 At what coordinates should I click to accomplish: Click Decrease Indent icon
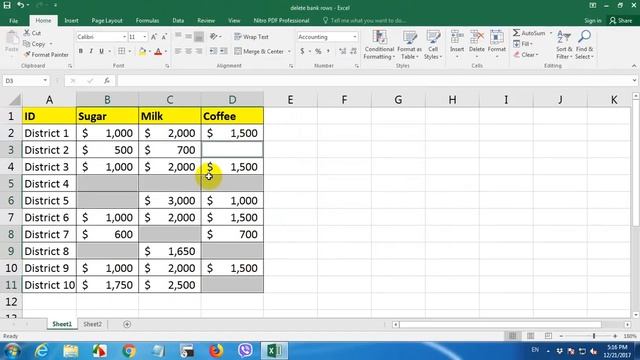(213, 51)
